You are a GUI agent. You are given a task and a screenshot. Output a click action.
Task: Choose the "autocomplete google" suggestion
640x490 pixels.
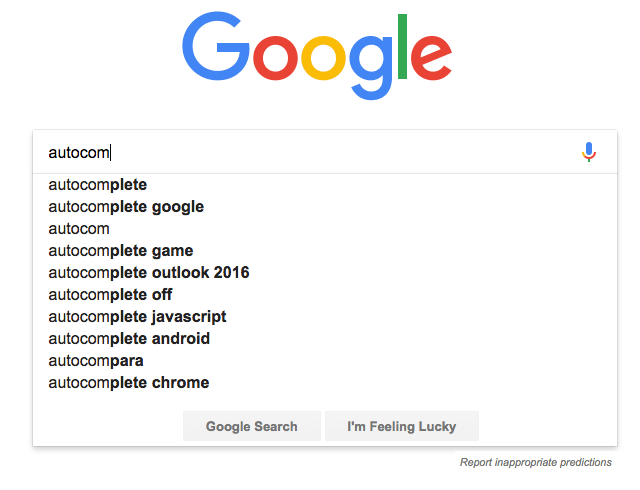pyautogui.click(x=126, y=207)
